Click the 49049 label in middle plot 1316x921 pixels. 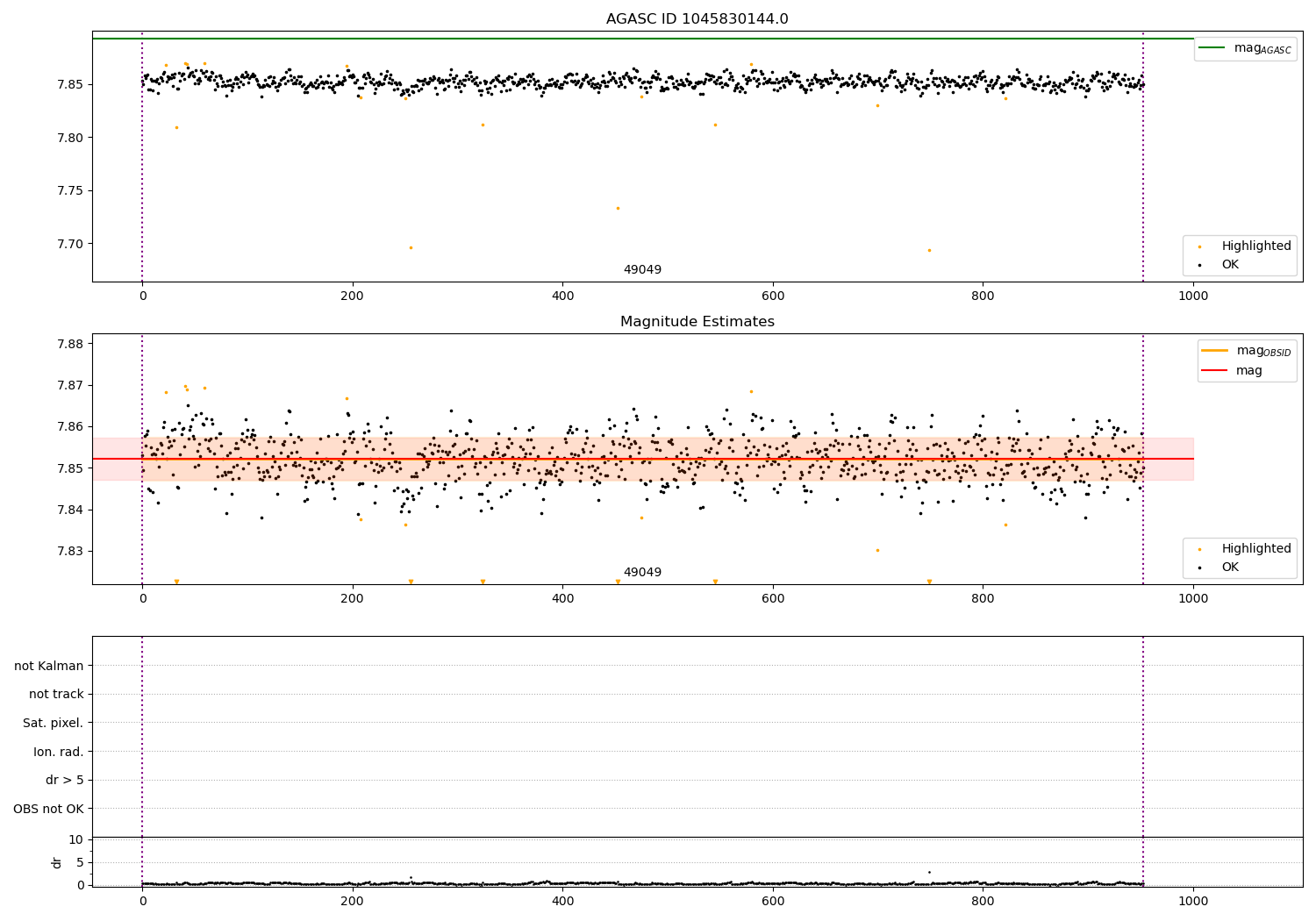point(642,573)
